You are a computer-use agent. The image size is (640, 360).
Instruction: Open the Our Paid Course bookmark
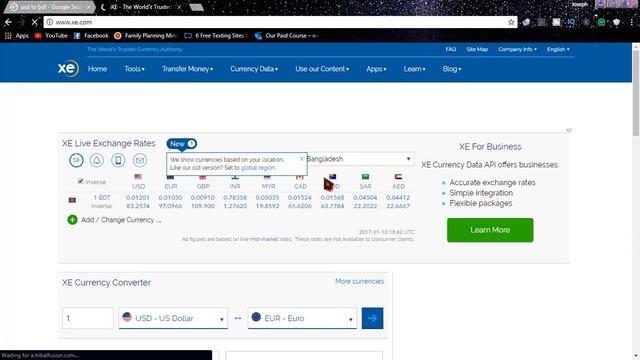287,36
